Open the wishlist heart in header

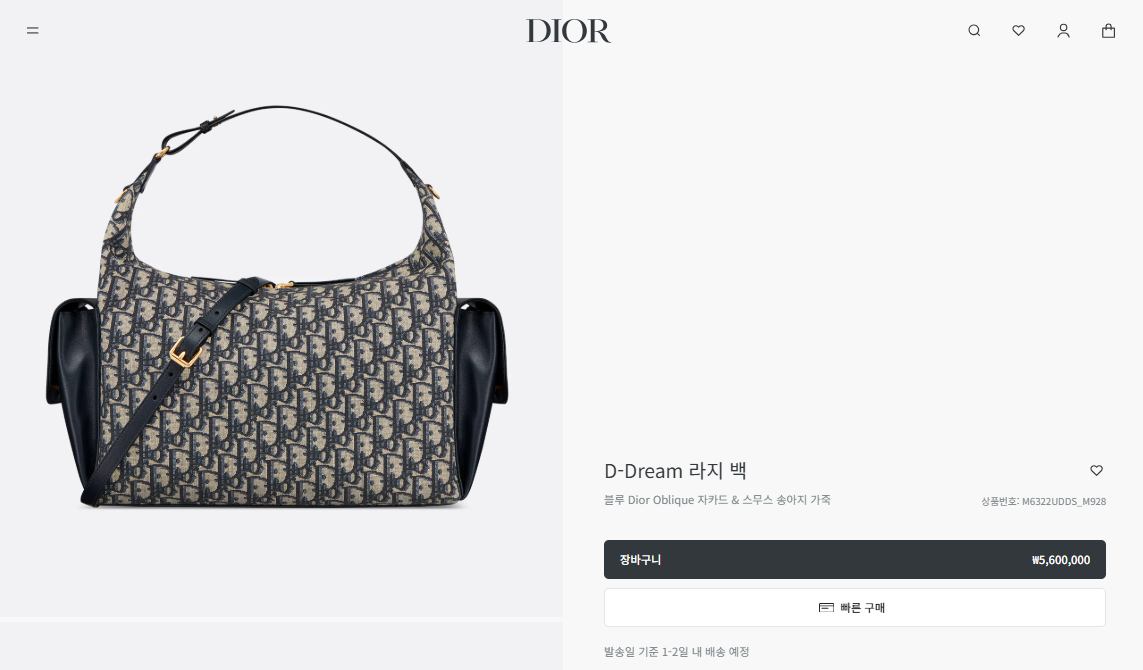point(1018,31)
